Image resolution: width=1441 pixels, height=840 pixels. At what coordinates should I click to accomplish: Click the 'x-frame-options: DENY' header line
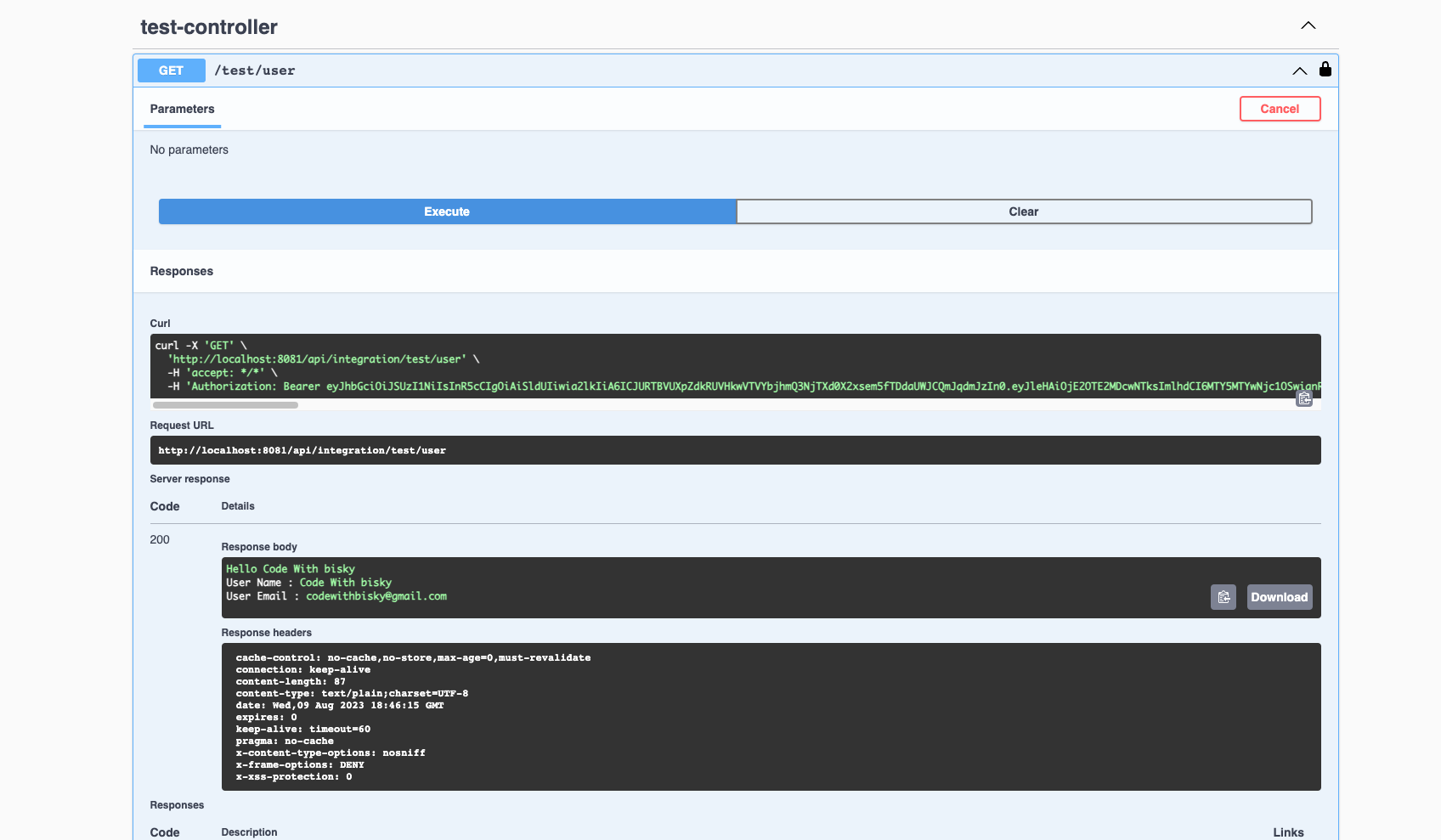point(300,764)
